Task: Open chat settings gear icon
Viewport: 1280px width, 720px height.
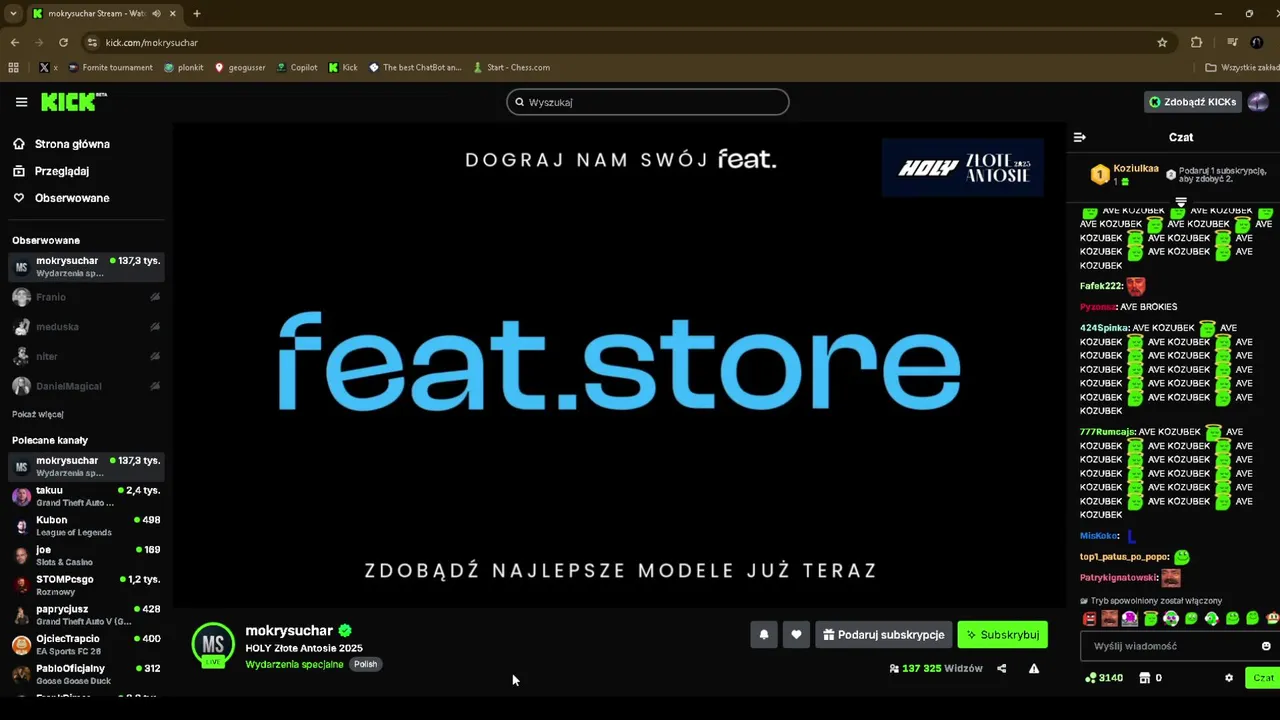Action: [1229, 678]
